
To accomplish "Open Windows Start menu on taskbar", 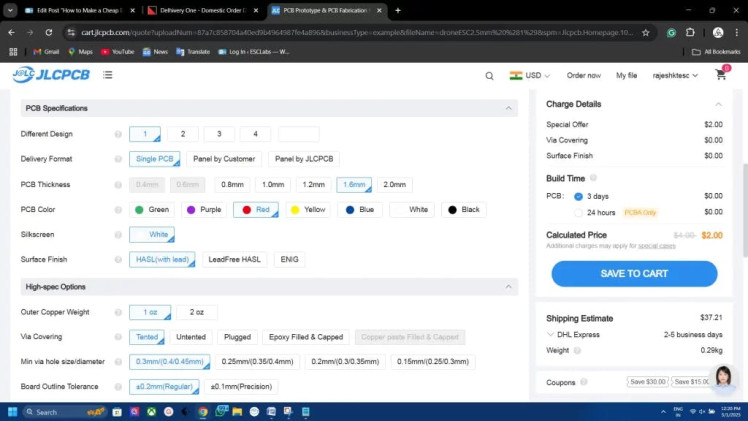I will (x=14, y=411).
